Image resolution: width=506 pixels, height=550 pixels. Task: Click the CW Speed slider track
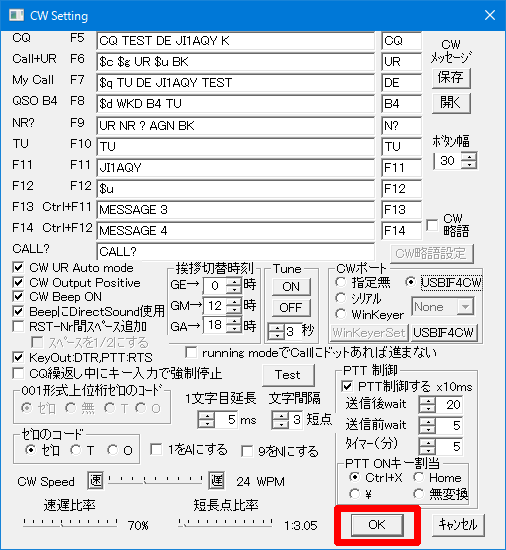[155, 480]
